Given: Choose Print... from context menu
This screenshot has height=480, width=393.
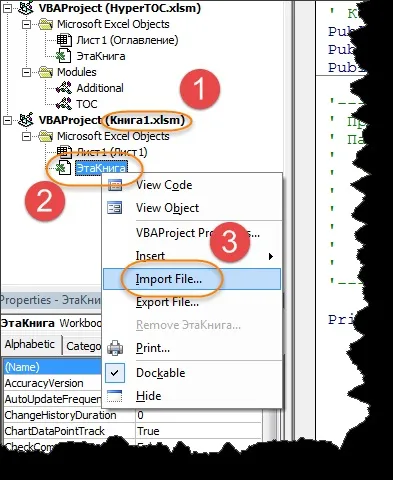Looking at the screenshot, I should (x=192, y=348).
